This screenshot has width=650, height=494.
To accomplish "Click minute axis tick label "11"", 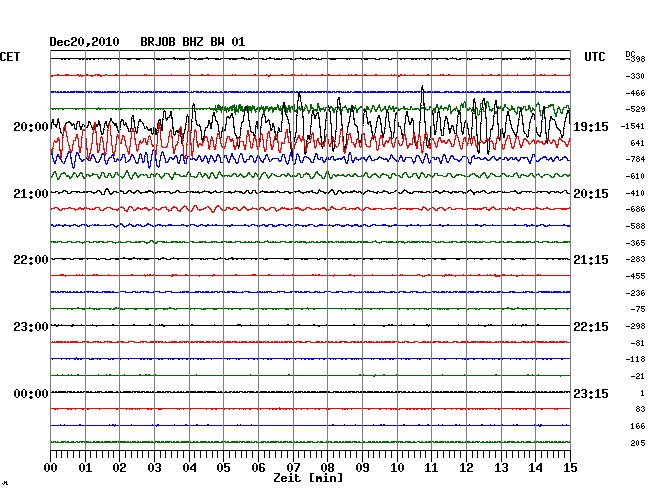I will coord(432,468).
